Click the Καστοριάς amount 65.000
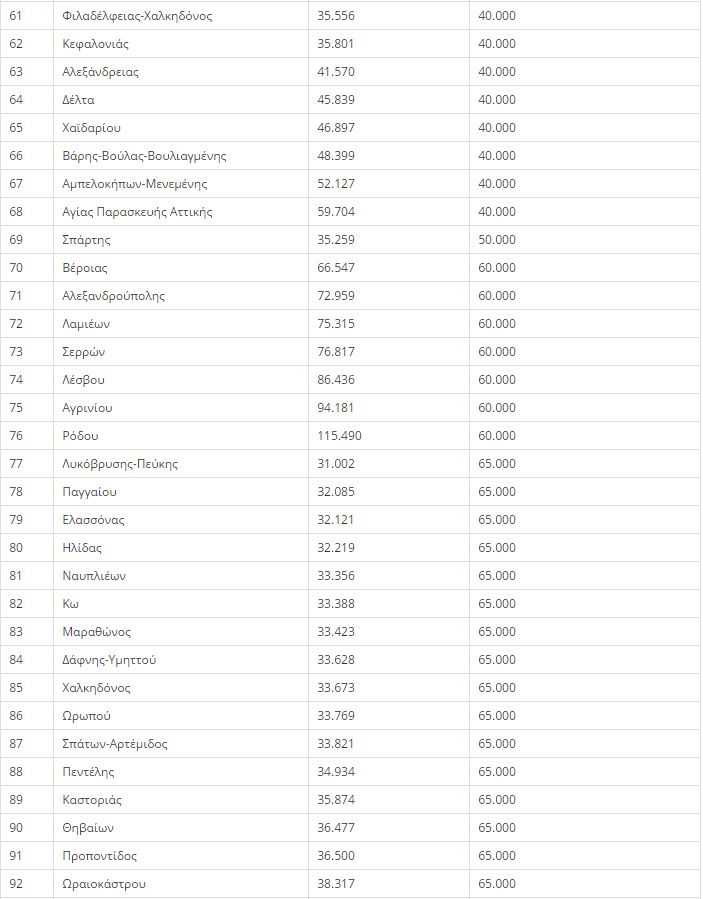 497,800
